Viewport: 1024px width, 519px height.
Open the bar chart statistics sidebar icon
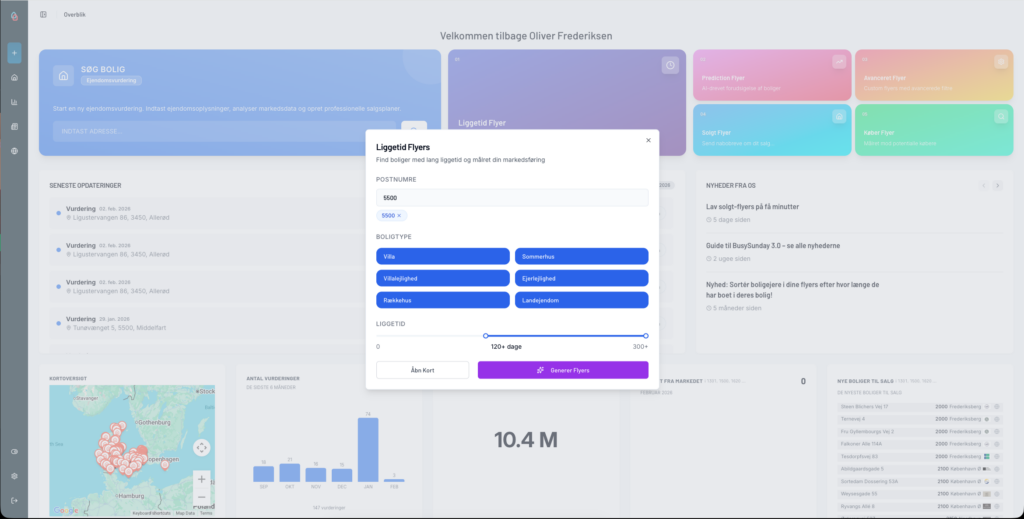point(14,102)
